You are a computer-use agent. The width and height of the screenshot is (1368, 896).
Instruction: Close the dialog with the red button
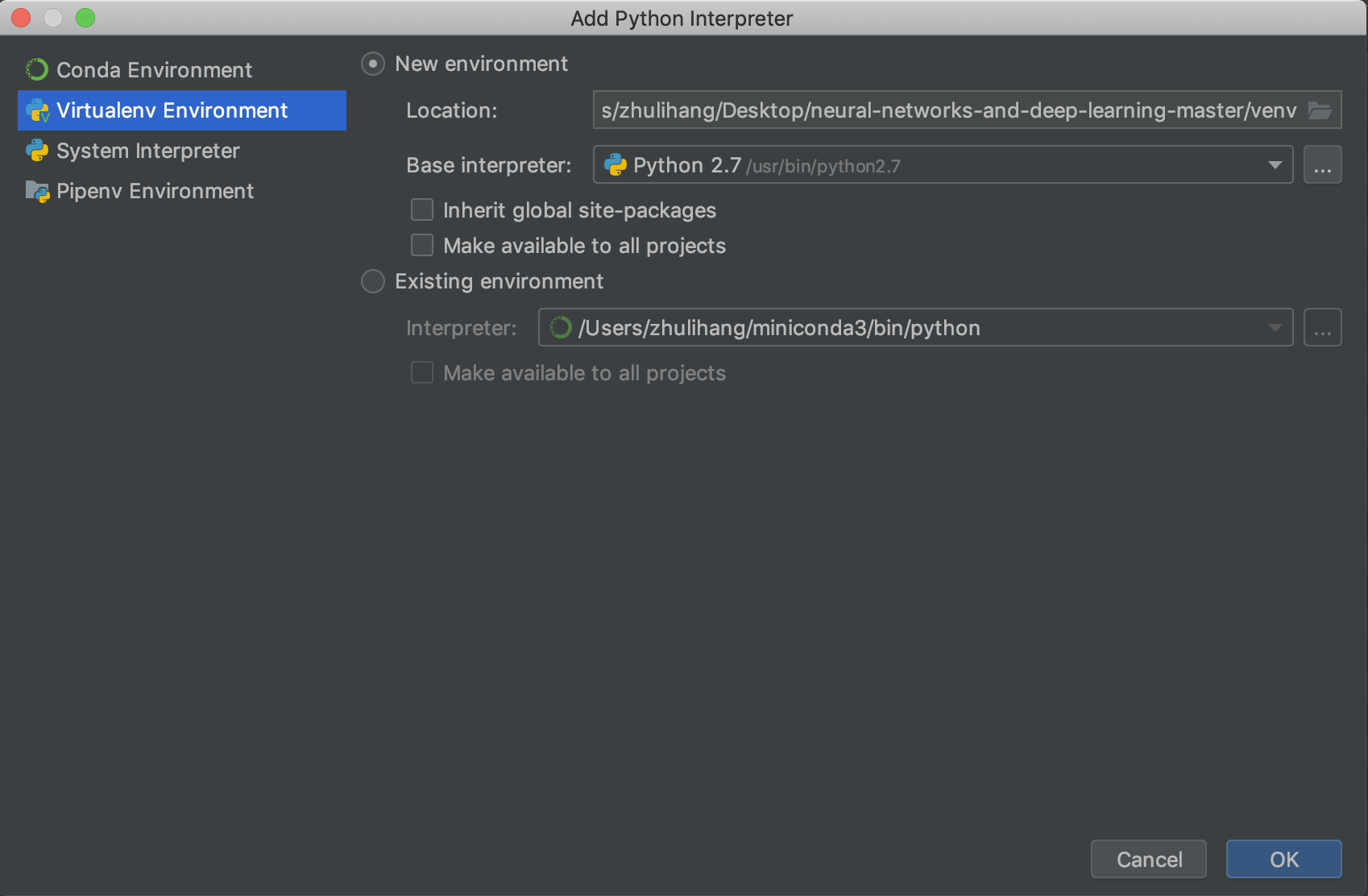click(21, 18)
